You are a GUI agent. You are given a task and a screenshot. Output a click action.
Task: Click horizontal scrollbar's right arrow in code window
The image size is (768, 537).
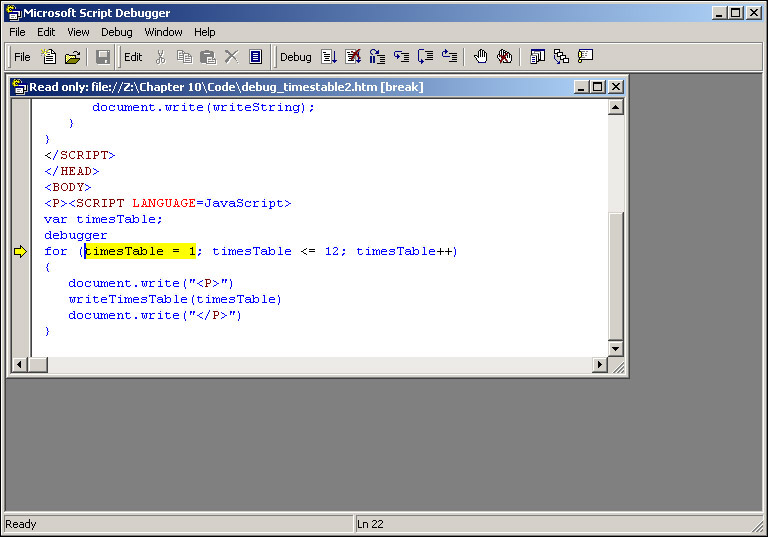(600, 365)
